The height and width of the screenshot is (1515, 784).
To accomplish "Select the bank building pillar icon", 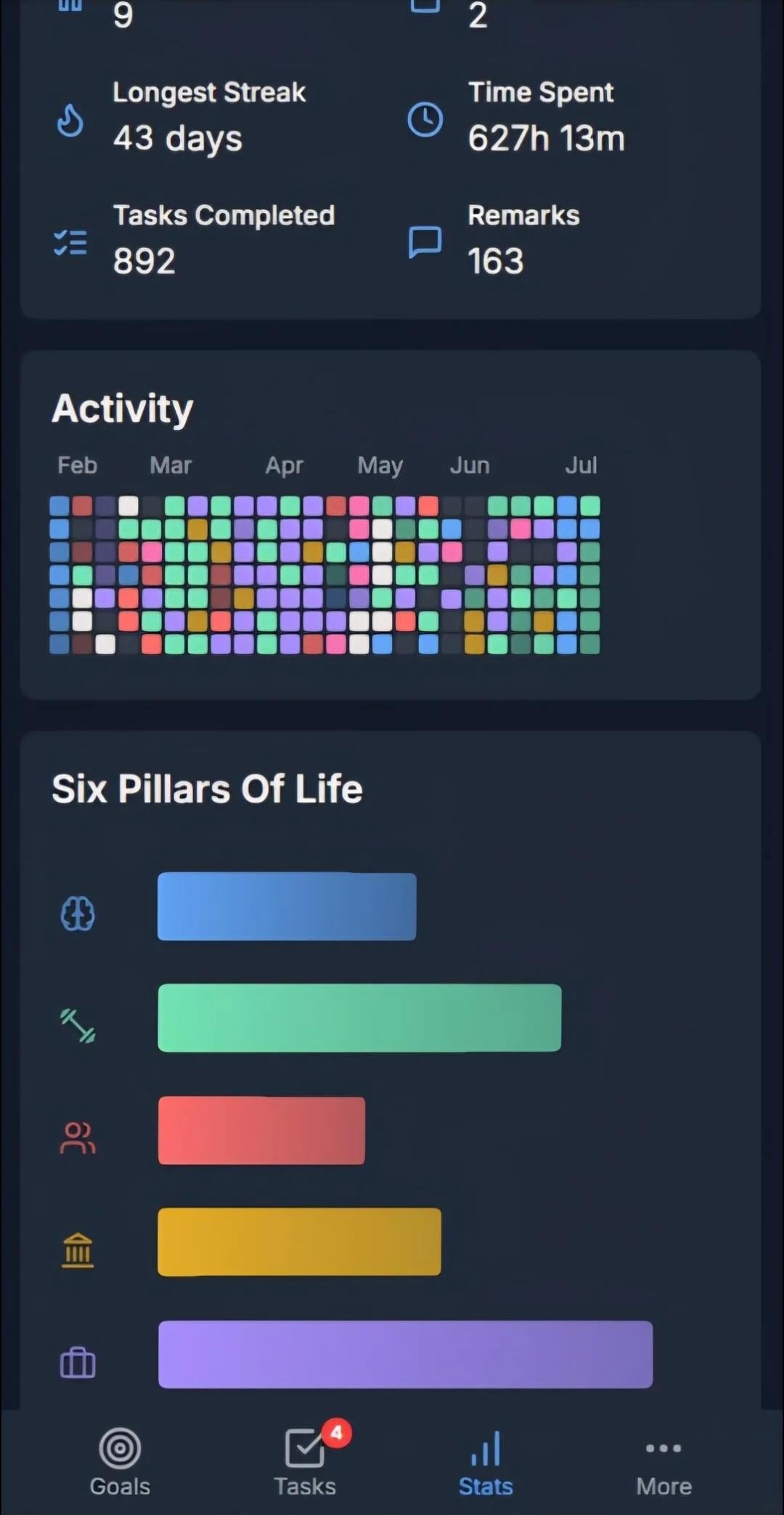I will [x=78, y=1250].
